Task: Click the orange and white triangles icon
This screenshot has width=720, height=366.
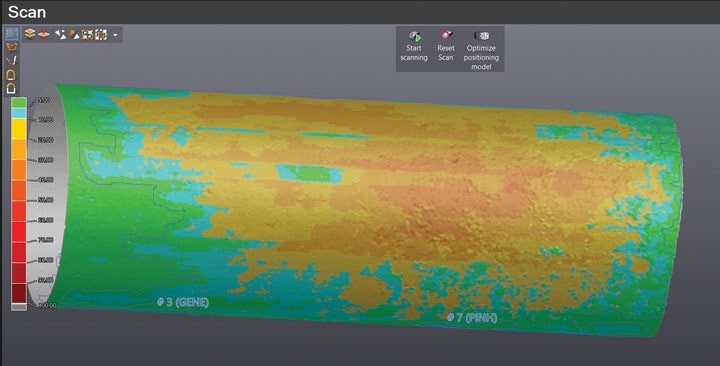Action: [74, 34]
